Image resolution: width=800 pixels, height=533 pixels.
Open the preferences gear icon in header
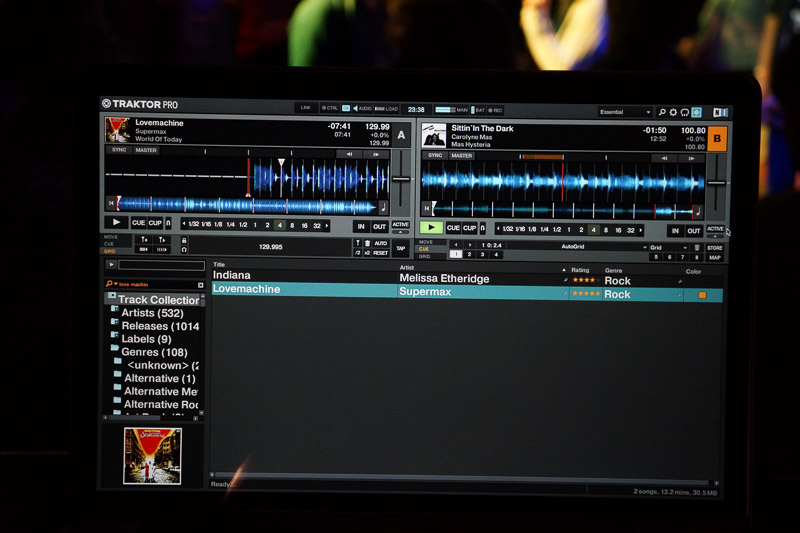[673, 112]
